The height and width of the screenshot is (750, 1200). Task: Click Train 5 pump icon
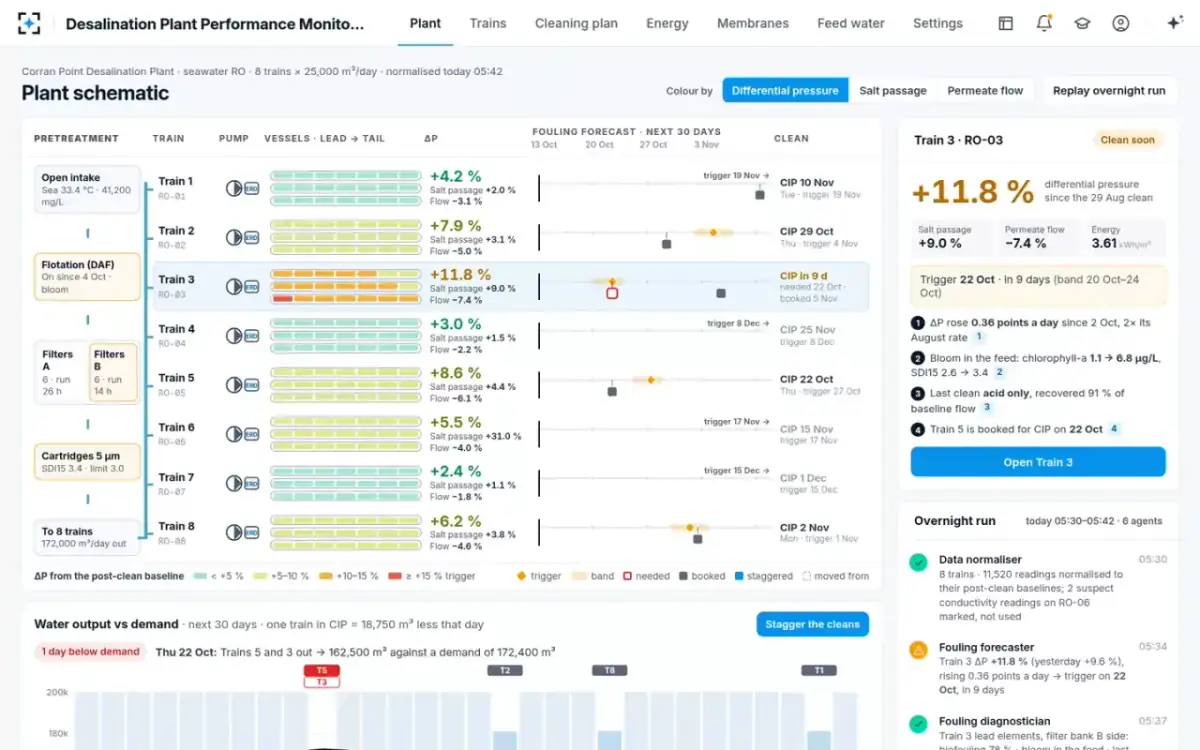point(233,384)
